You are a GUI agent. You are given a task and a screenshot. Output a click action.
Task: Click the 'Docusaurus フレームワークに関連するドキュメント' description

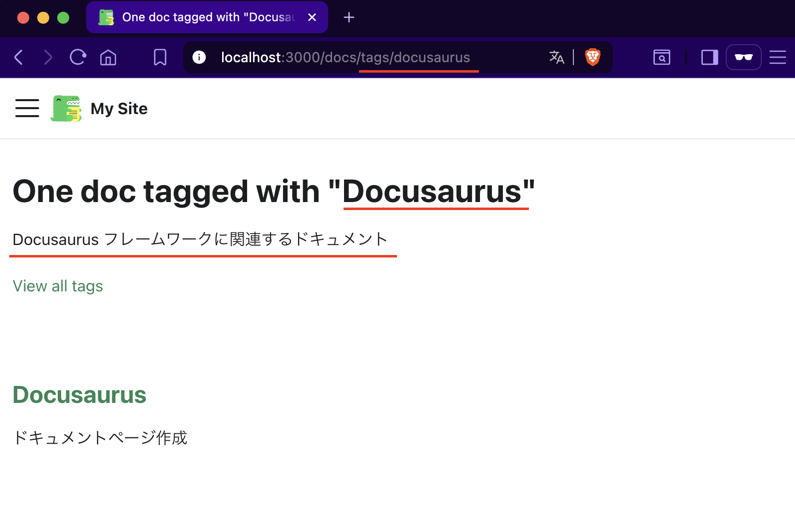pyautogui.click(x=200, y=239)
